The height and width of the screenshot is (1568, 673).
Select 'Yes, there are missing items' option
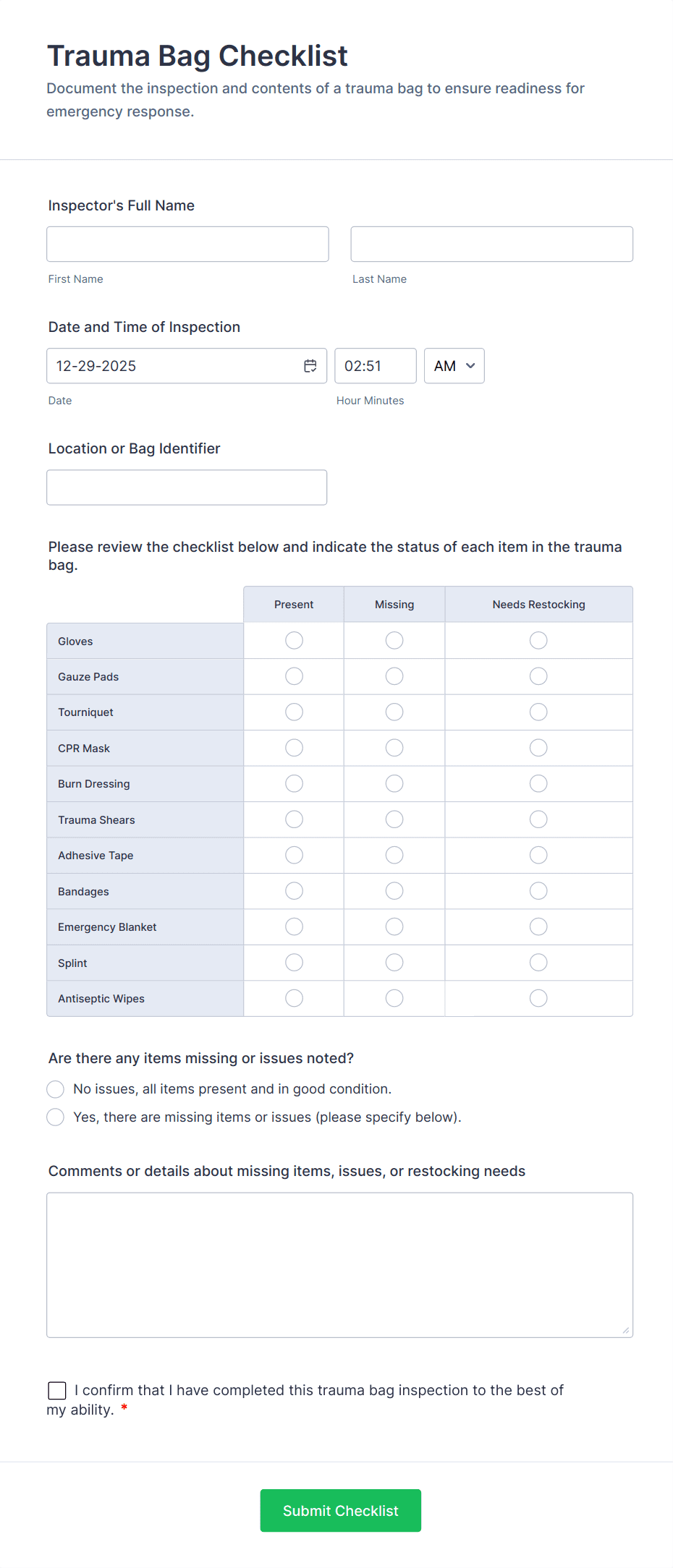(56, 1117)
